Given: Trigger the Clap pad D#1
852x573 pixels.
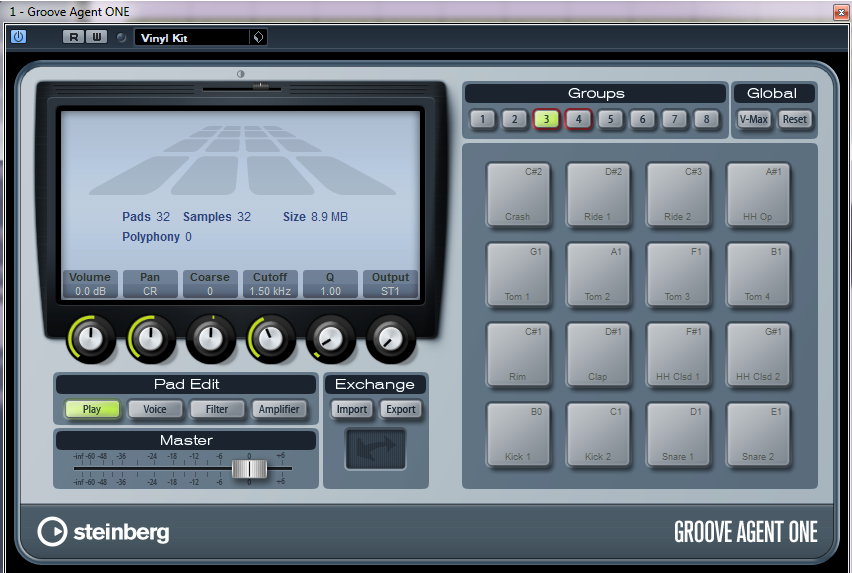Looking at the screenshot, I should click(598, 354).
